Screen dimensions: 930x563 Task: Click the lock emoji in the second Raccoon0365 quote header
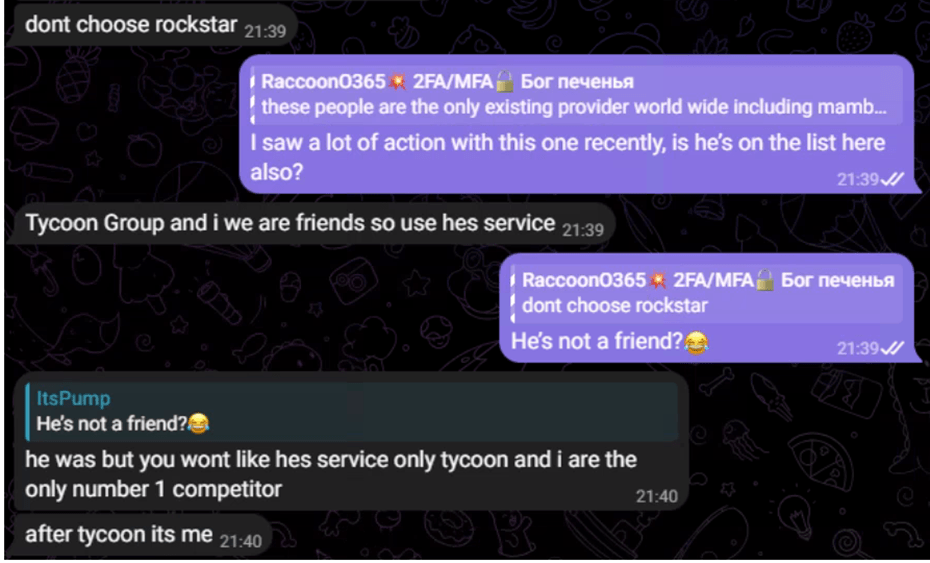click(x=765, y=280)
